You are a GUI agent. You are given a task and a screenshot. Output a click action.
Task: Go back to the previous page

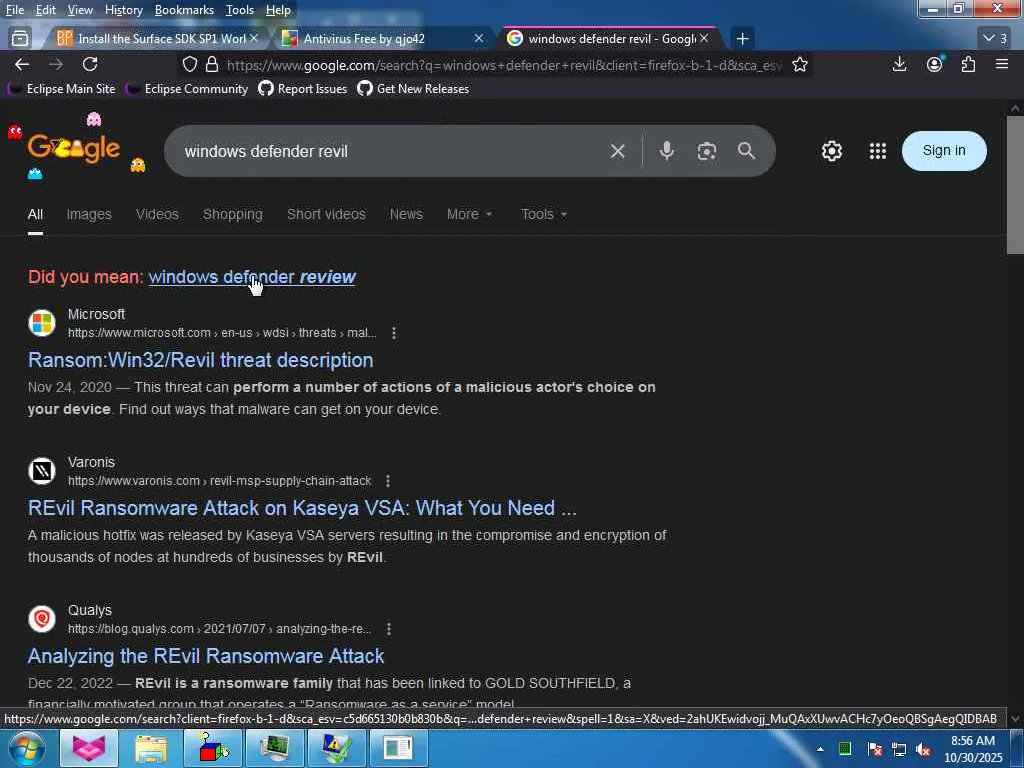[x=22, y=64]
